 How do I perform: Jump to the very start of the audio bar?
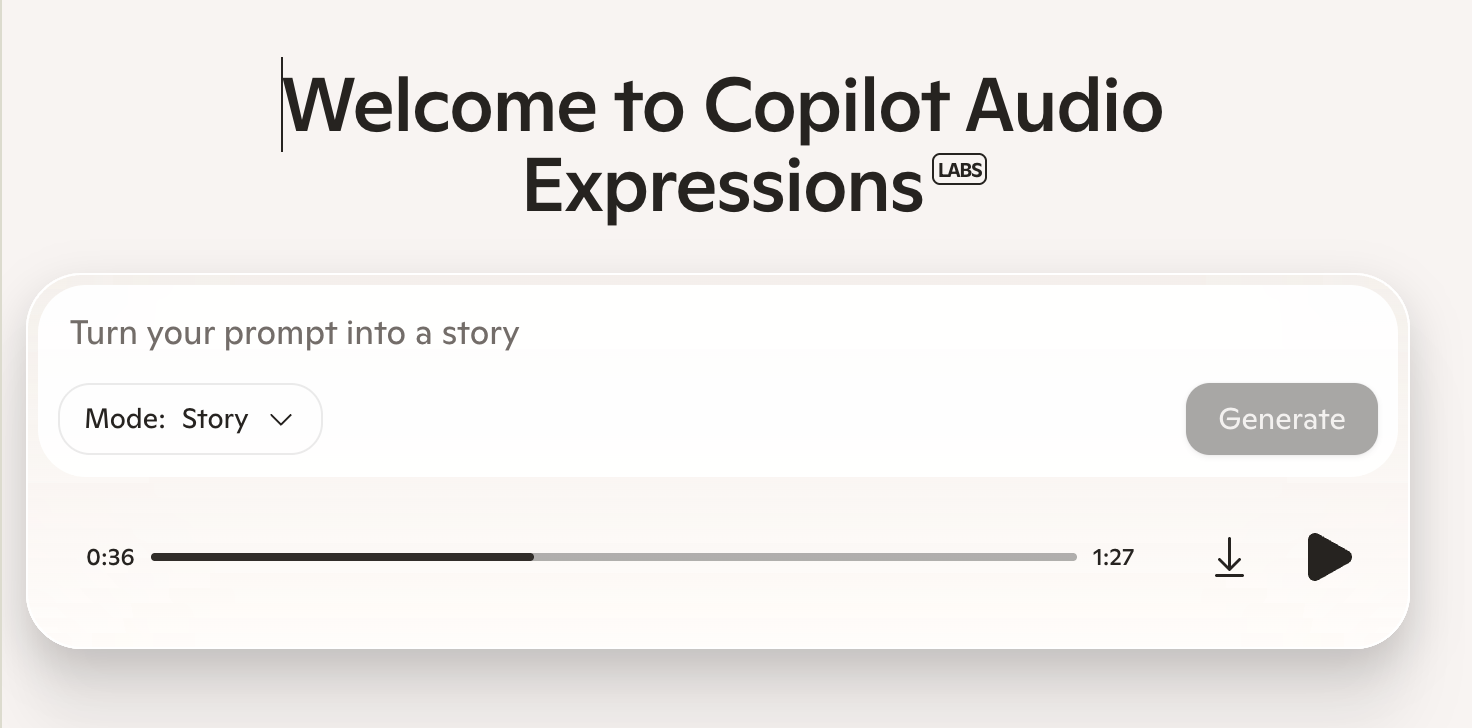154,557
